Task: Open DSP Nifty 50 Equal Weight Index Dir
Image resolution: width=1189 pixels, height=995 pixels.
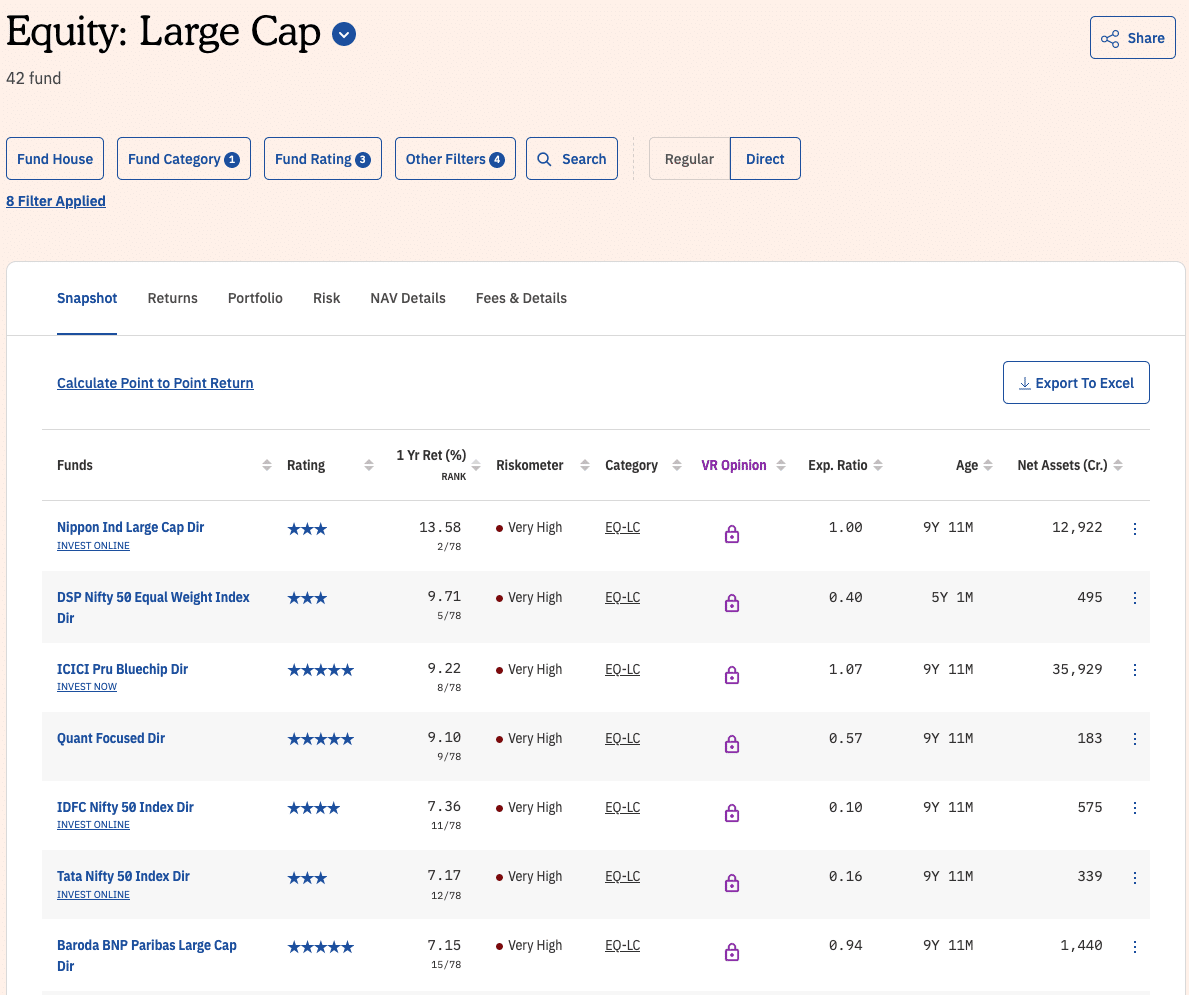Action: [x=153, y=607]
